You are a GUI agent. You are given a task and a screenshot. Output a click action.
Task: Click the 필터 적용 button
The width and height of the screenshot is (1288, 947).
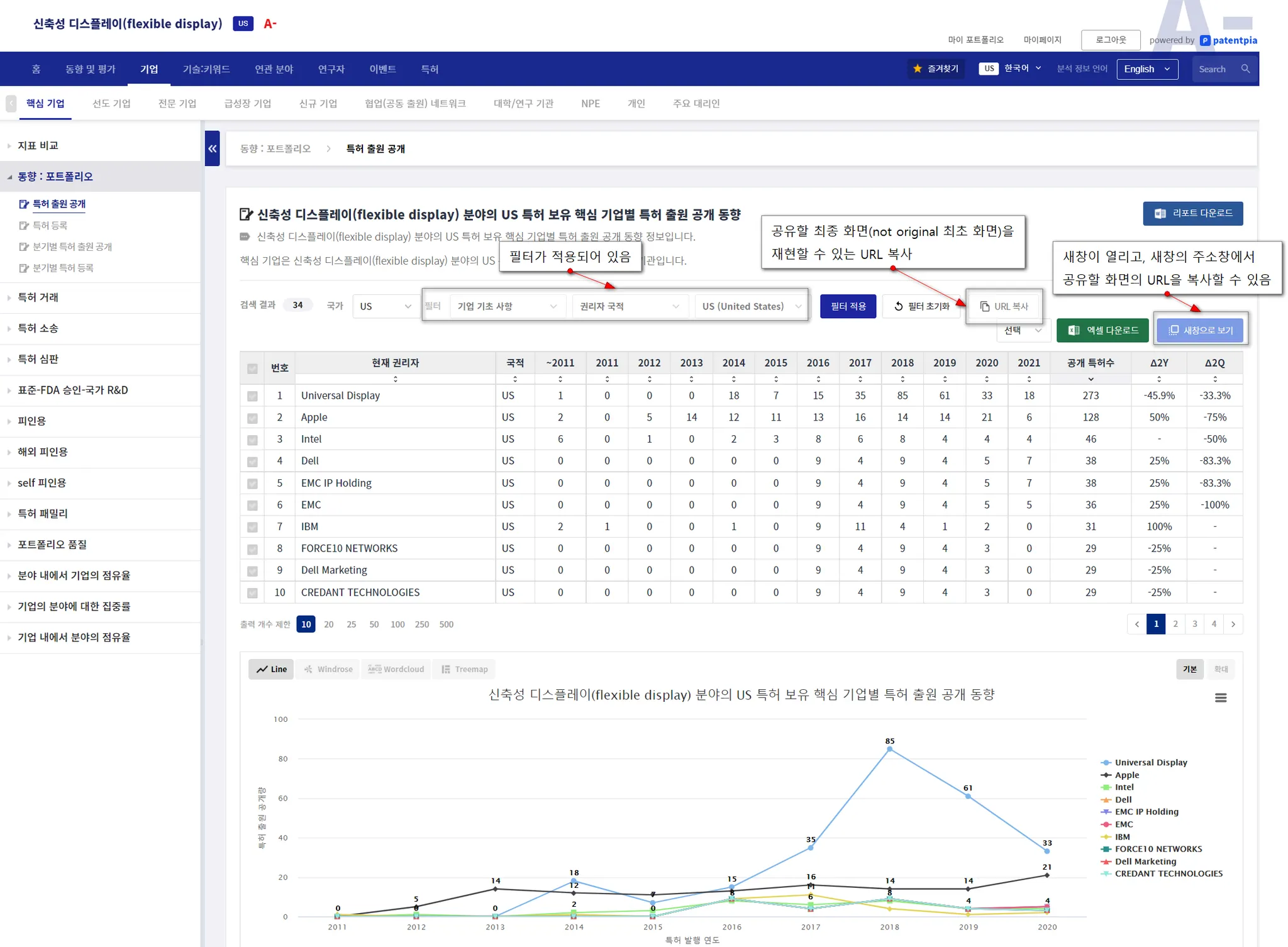tap(847, 306)
